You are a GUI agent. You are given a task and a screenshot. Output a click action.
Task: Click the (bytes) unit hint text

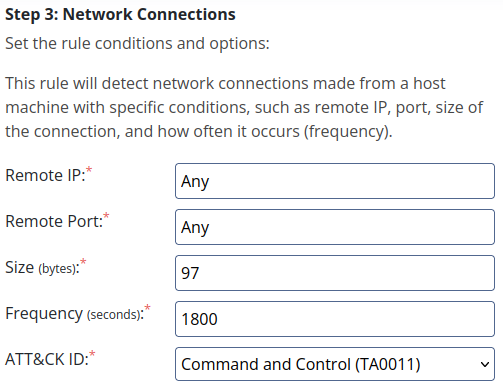point(58,269)
